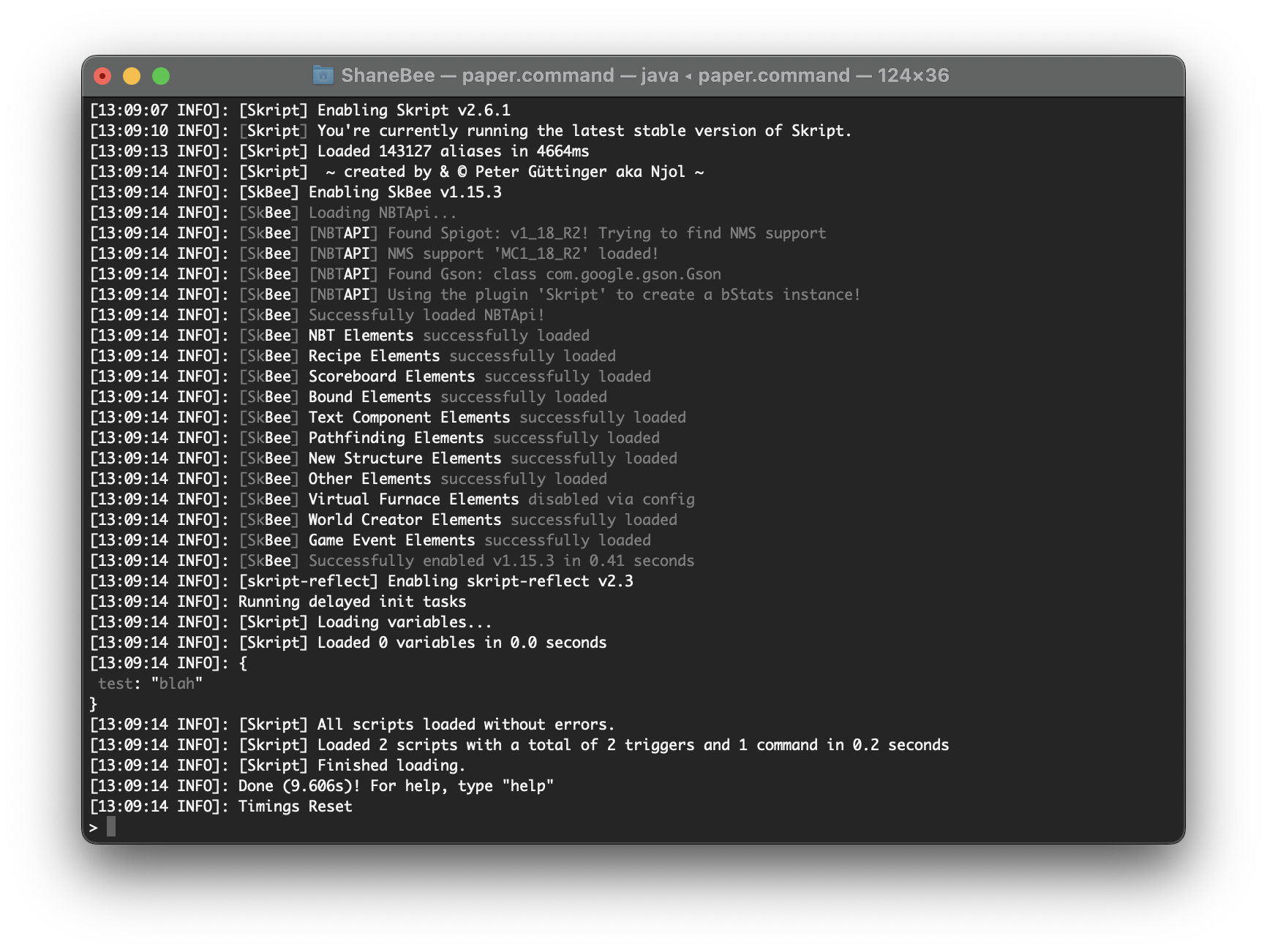Viewport: 1267px width, 952px height.
Task: Click the 'Pathfinding Elements successfully loaded' line
Action: click(x=375, y=438)
